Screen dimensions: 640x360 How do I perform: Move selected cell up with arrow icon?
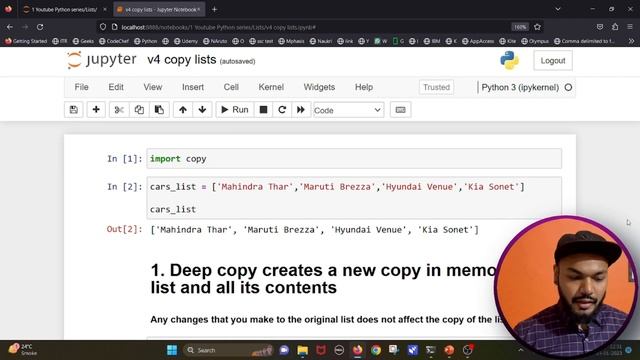(x=183, y=110)
